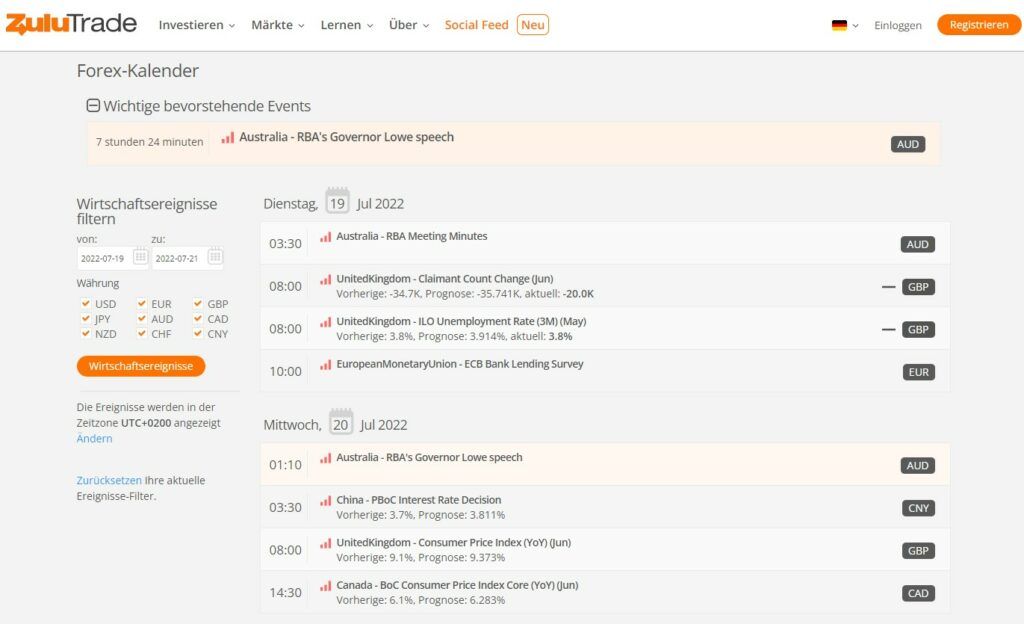
Task: Open the 'zu' date calendar picker icon
Action: click(215, 257)
